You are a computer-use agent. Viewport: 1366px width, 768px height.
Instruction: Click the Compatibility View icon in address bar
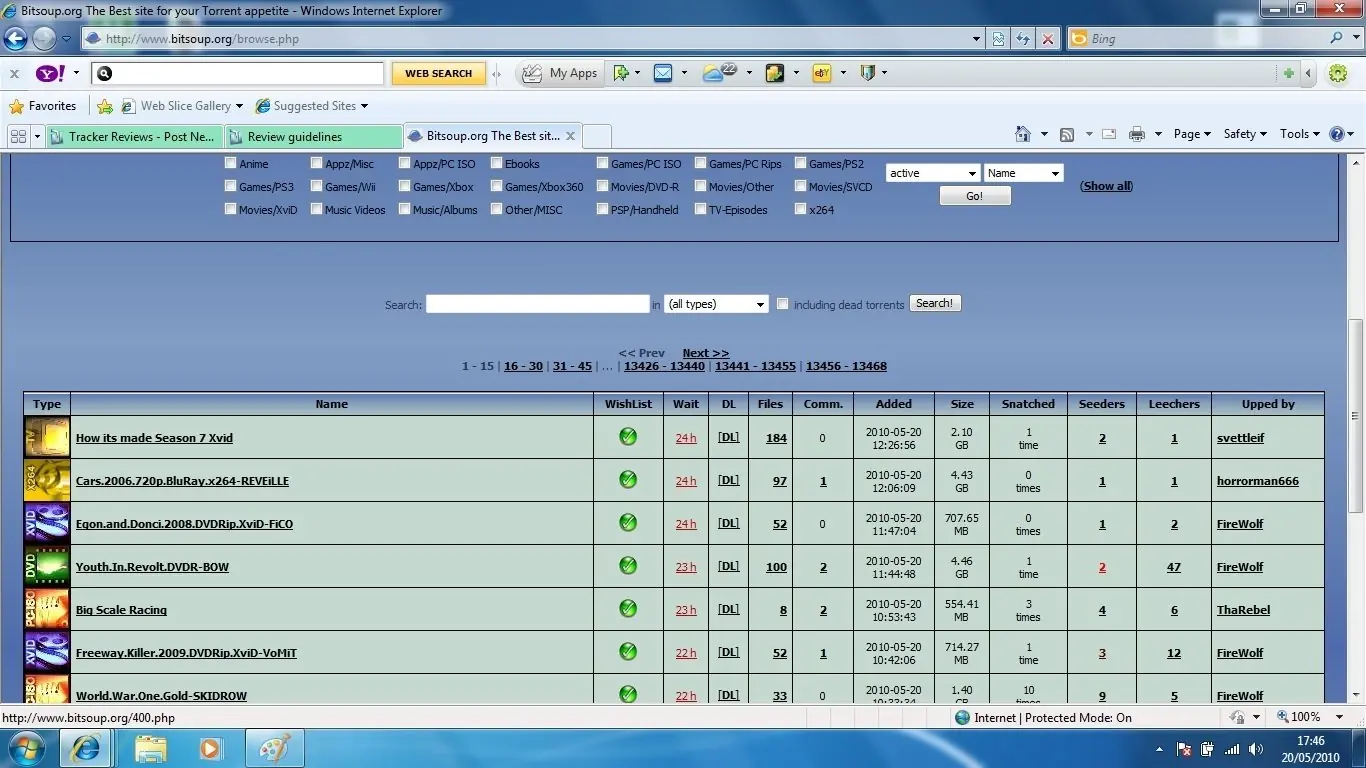[999, 39]
